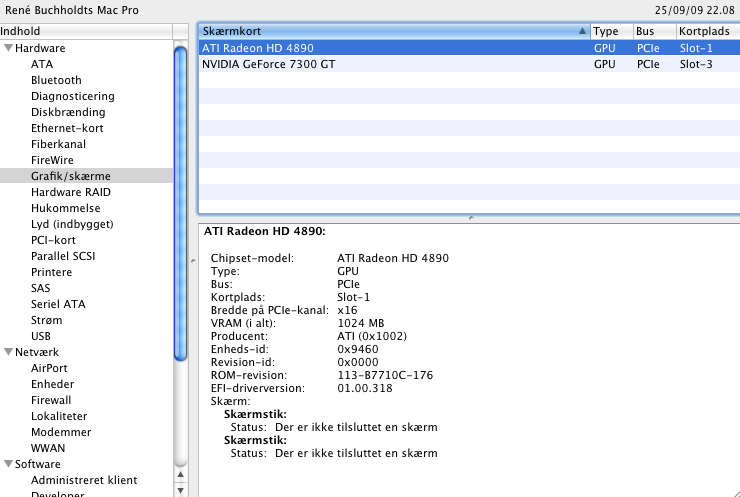Toggle the sort order arrow in Skærmkort header
This screenshot has width=740, height=497.
[x=582, y=31]
